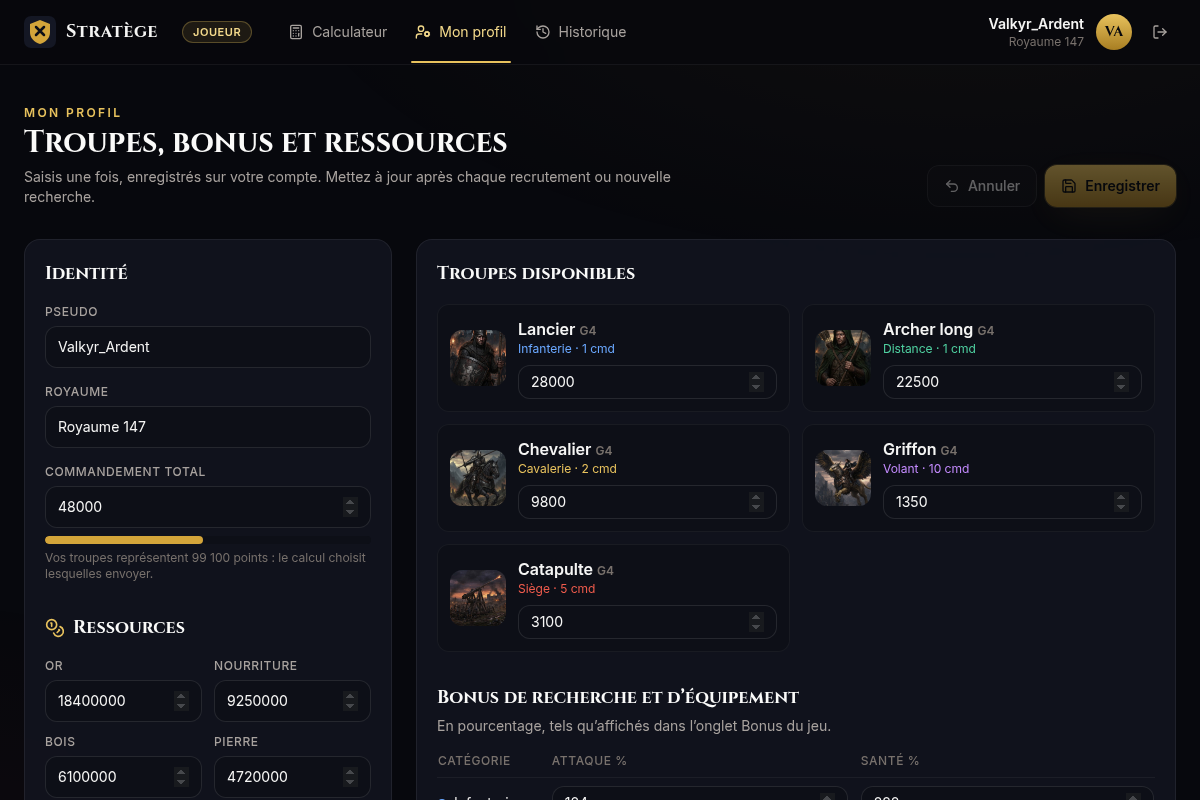The height and width of the screenshot is (800, 1200).
Task: Focus the Or amount field
Action: pyautogui.click(x=123, y=701)
